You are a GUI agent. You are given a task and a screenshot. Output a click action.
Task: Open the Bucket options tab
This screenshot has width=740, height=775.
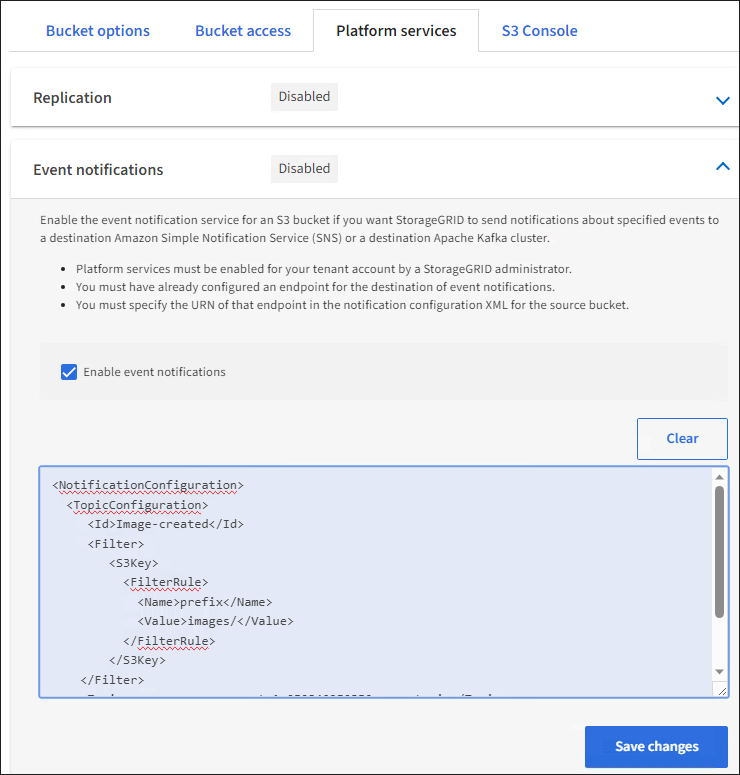pos(98,31)
